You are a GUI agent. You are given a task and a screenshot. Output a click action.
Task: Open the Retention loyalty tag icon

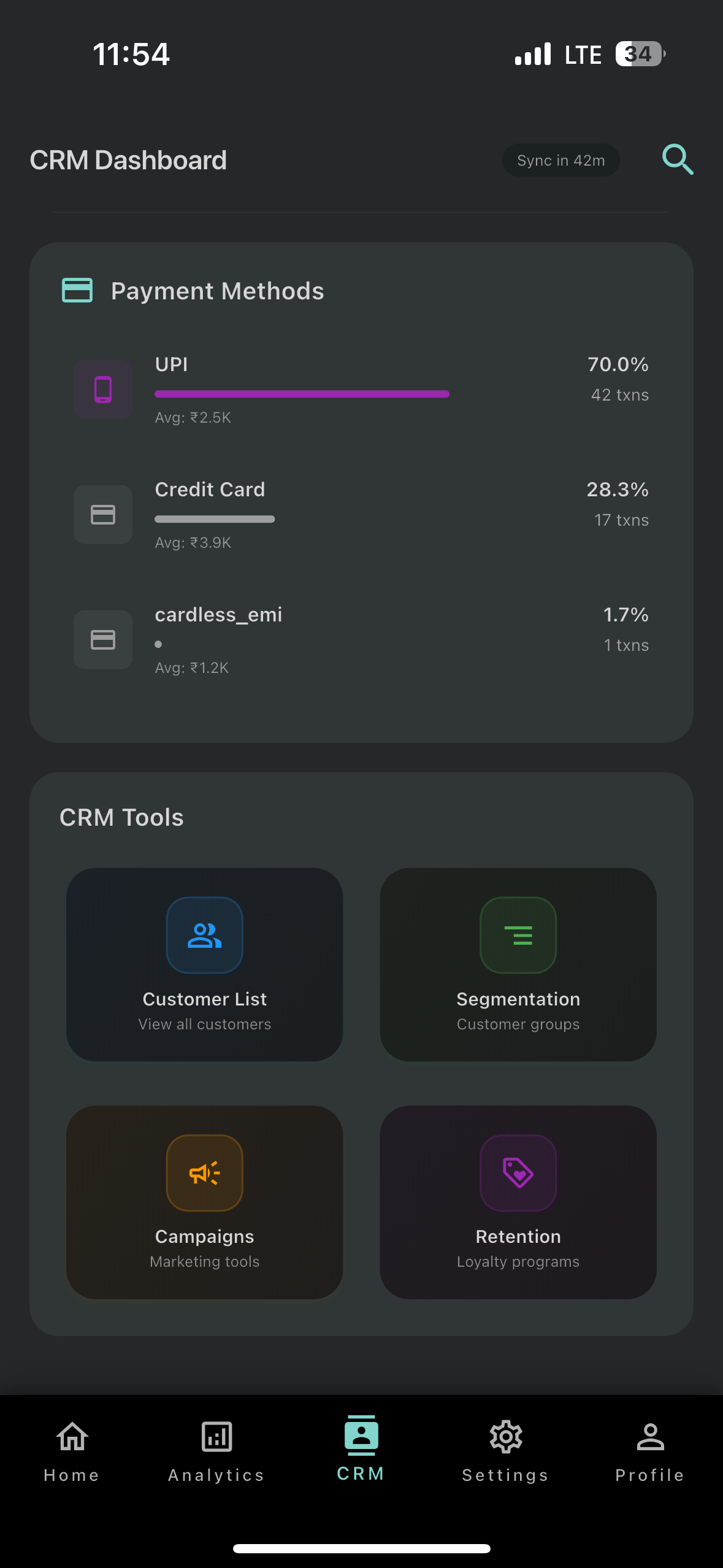pyautogui.click(x=518, y=1173)
